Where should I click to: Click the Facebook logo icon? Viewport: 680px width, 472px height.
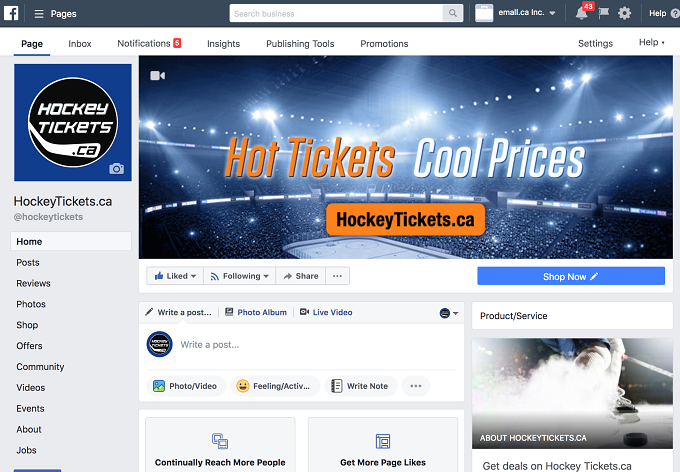pos(11,13)
